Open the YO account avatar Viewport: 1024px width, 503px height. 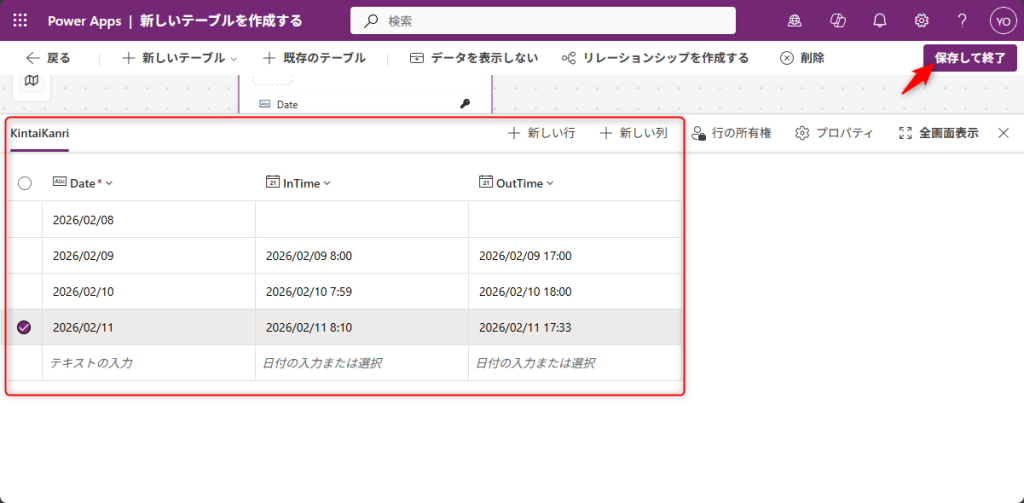pos(1002,20)
